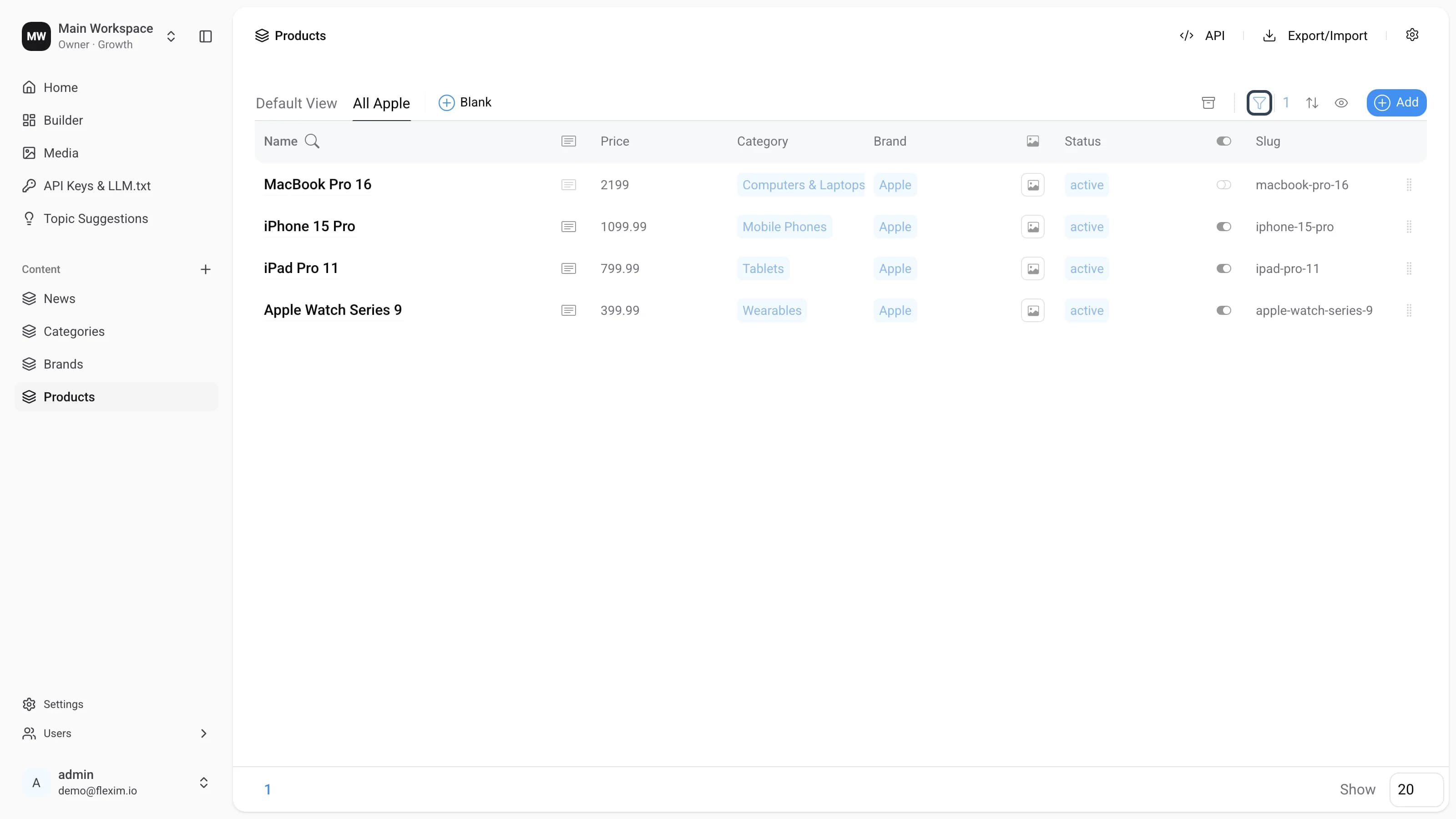
Task: Open description icon for Apple Watch Series 9
Action: [x=569, y=310]
